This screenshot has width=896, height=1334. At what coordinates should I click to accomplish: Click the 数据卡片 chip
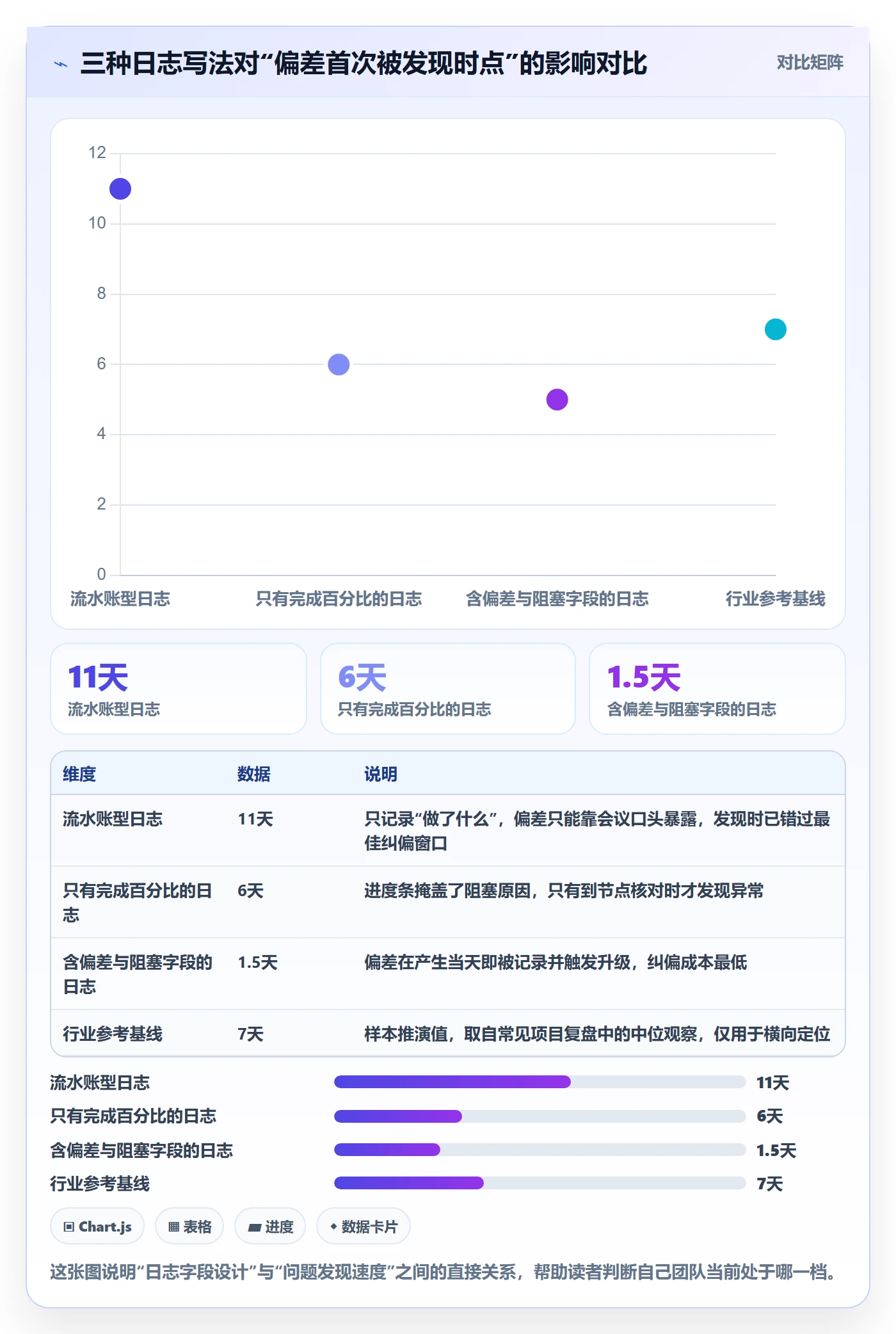click(364, 1226)
